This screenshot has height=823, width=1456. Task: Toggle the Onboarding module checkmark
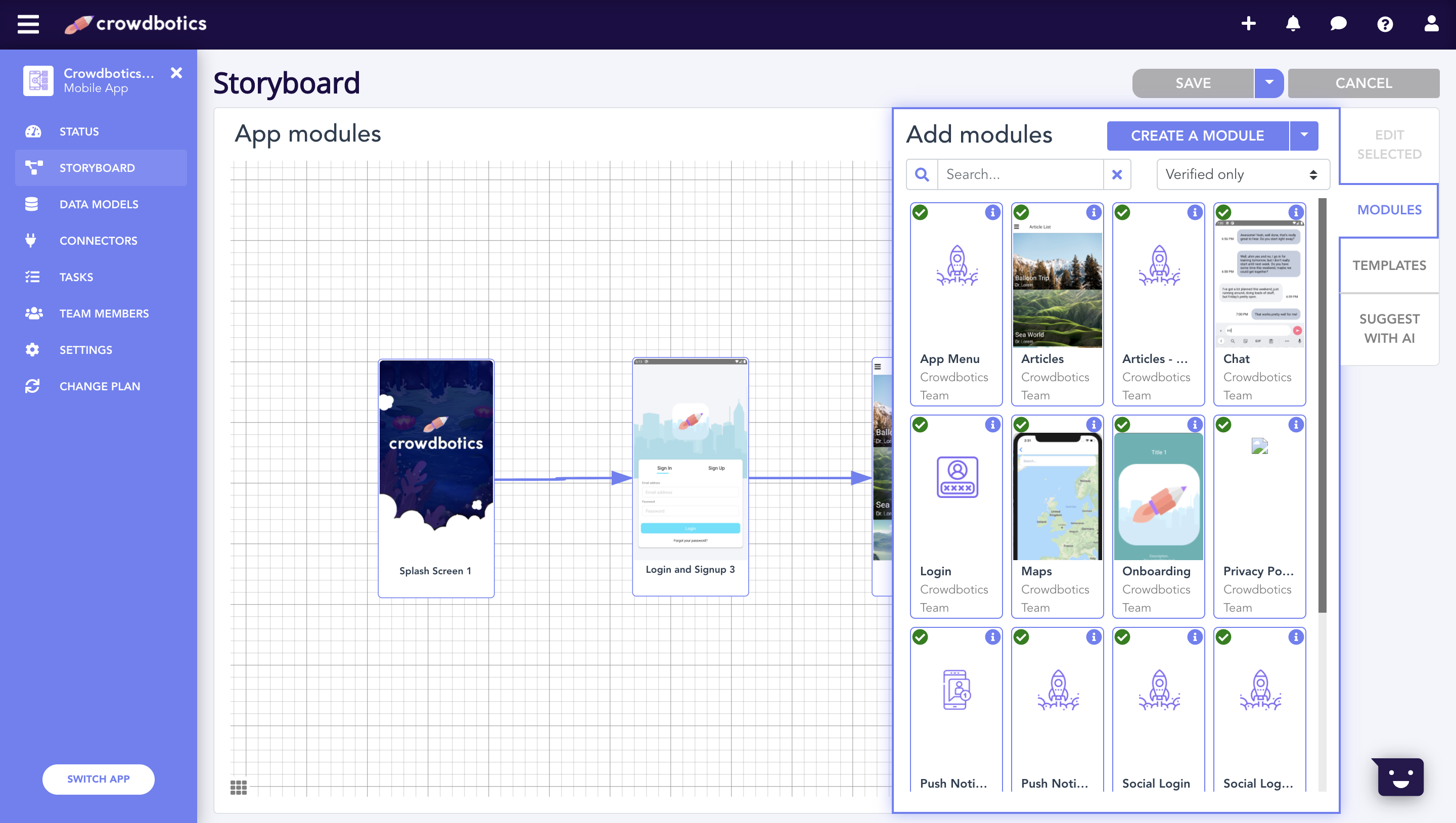[x=1122, y=425]
